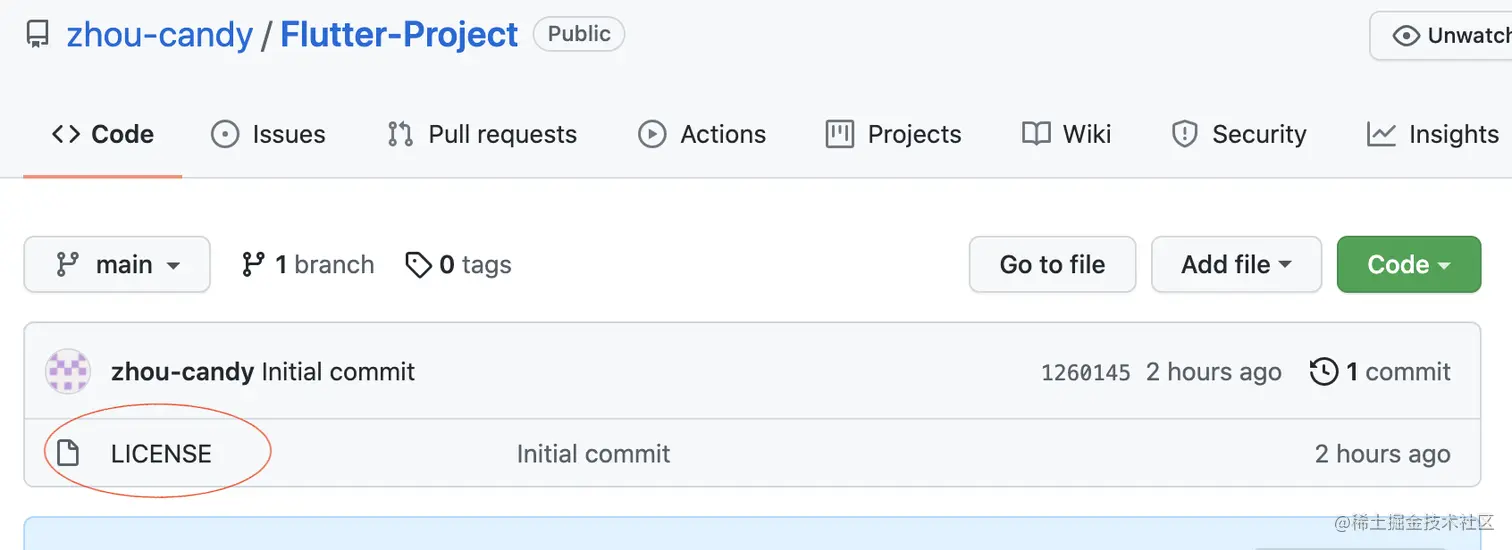Select the Projects tab
This screenshot has height=550, width=1512.
point(893,134)
